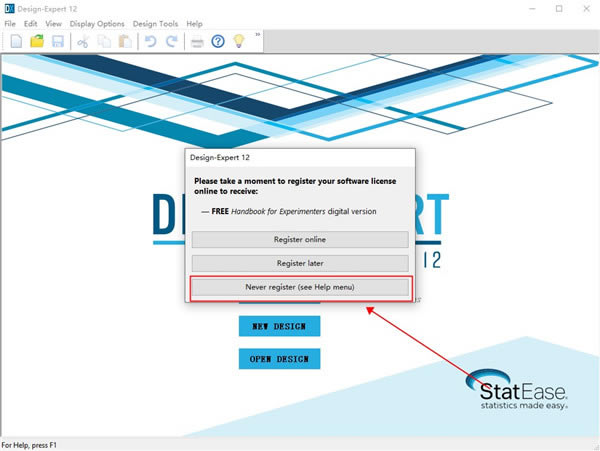Click the Cut scissors icon
The width and height of the screenshot is (600, 451).
(x=83, y=41)
